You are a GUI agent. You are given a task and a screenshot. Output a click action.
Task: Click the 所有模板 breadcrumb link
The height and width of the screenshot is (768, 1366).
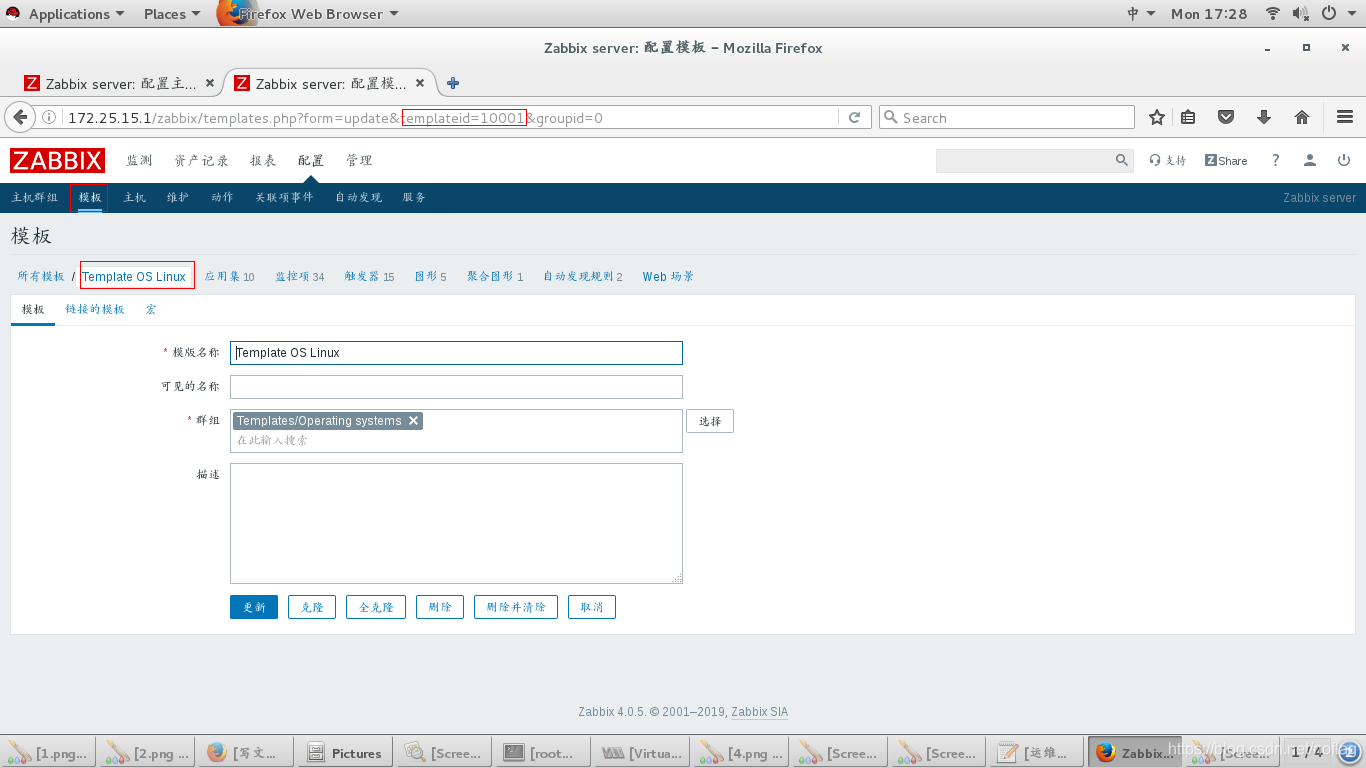tap(41, 277)
